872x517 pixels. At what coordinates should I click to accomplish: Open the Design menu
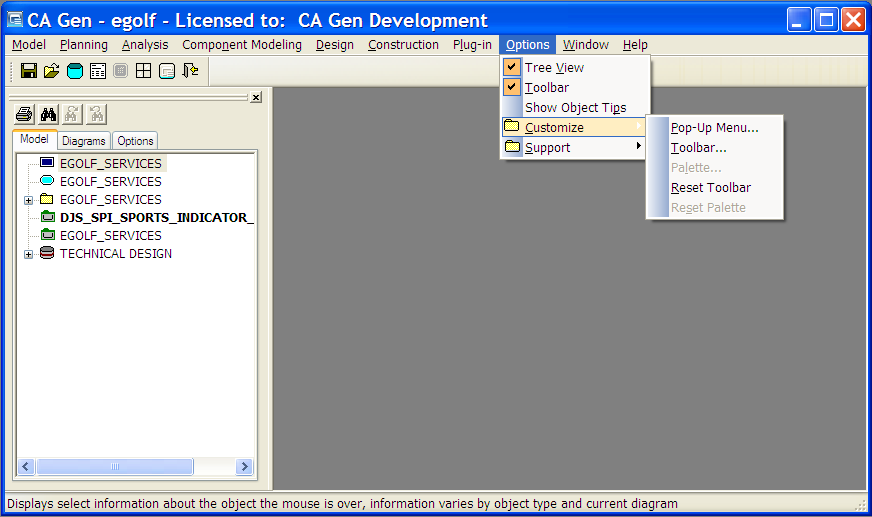coord(335,44)
